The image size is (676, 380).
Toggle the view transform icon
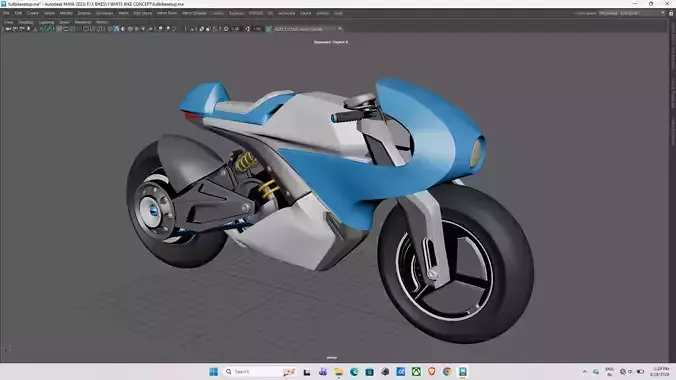click(269, 29)
